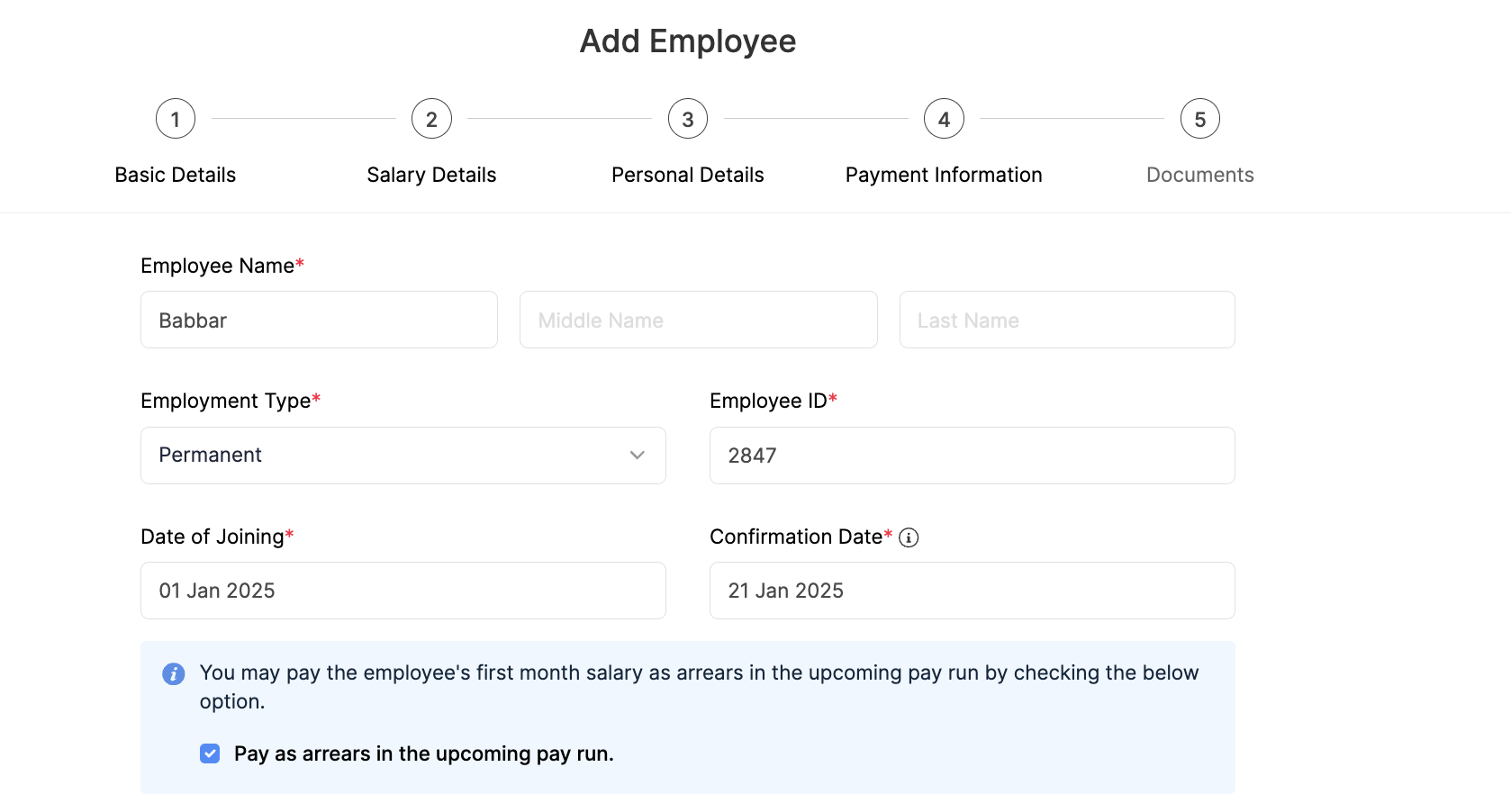Open the Date of Joining date picker

pos(403,591)
